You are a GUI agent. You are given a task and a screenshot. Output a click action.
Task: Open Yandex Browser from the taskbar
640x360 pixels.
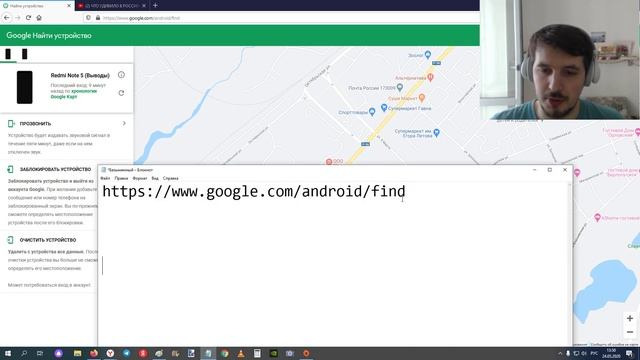click(110, 353)
